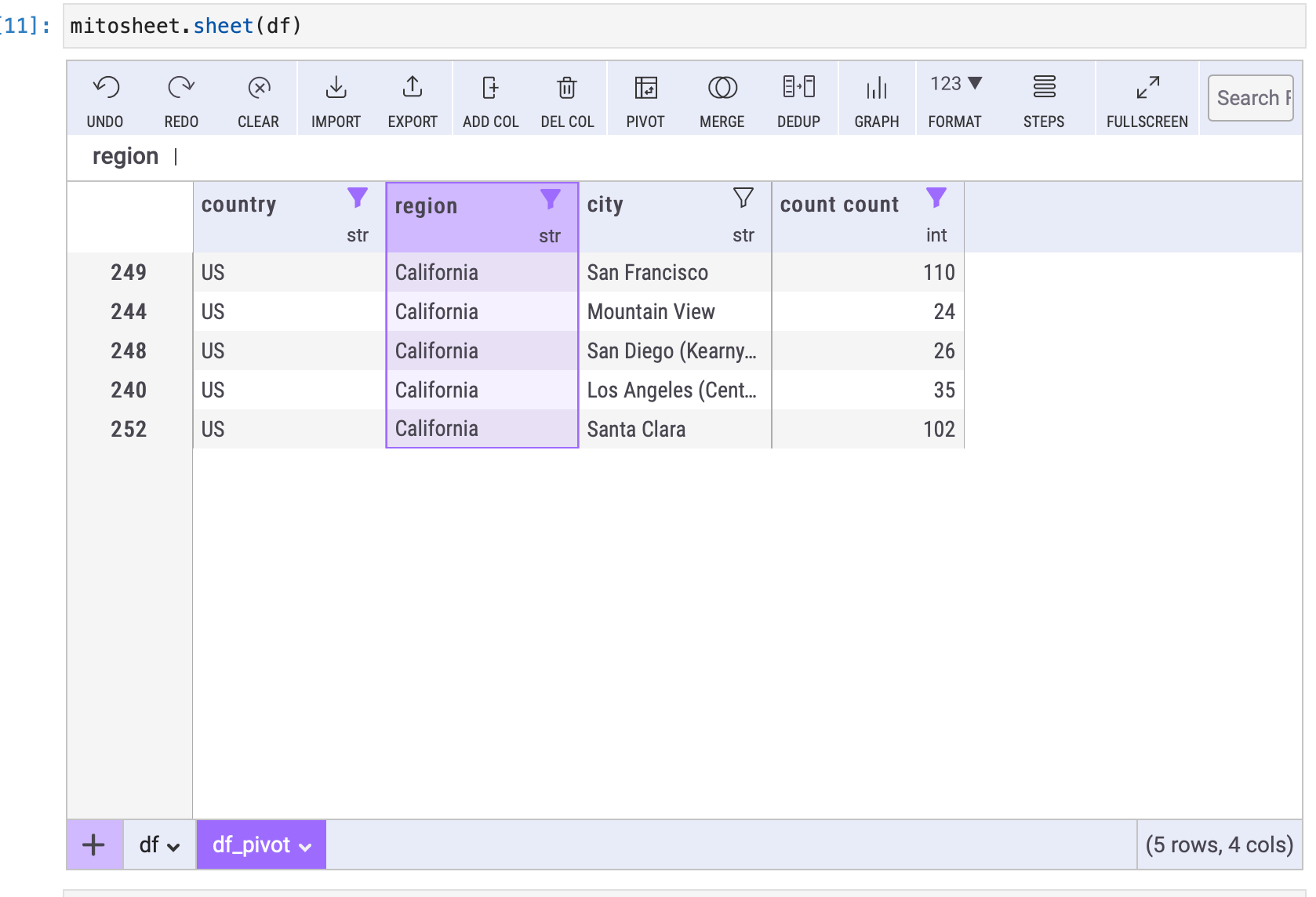Screen dimensions: 1316x897
Task: Toggle the country column filter
Action: [358, 198]
